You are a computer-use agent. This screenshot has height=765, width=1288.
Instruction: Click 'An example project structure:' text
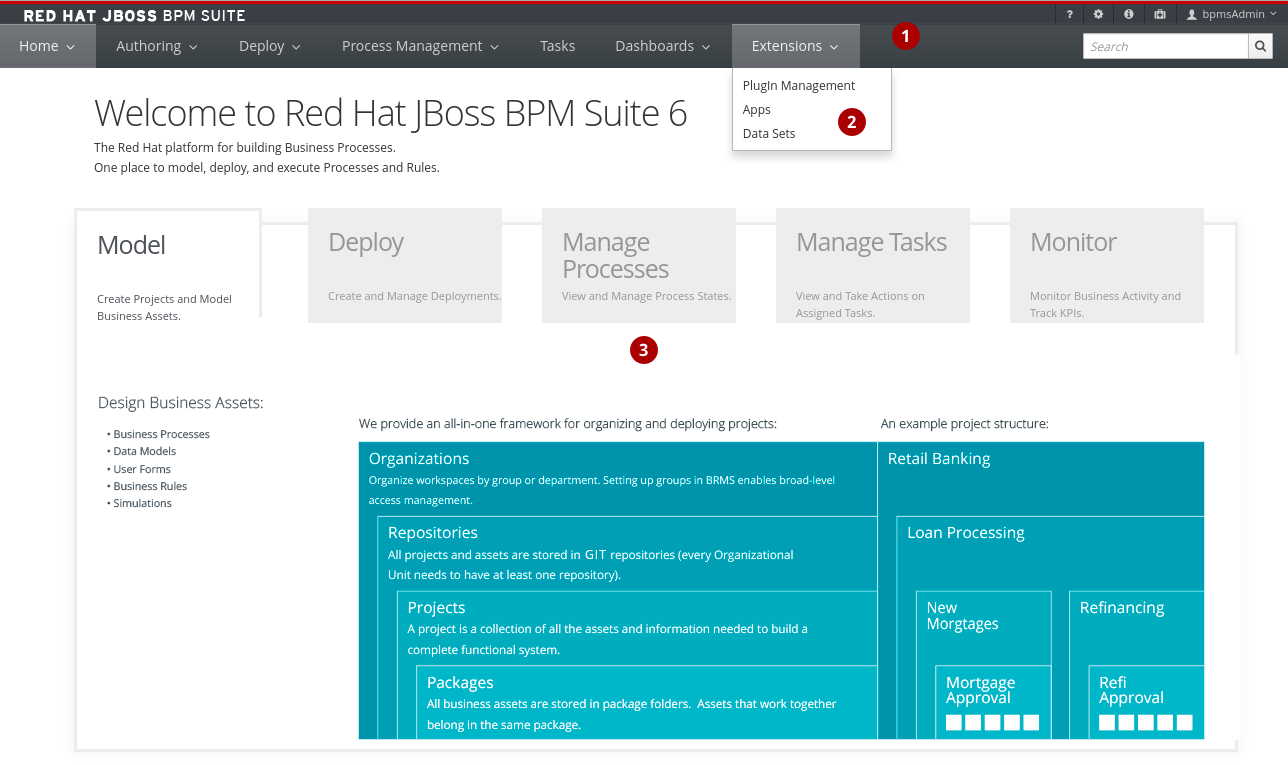pos(964,424)
